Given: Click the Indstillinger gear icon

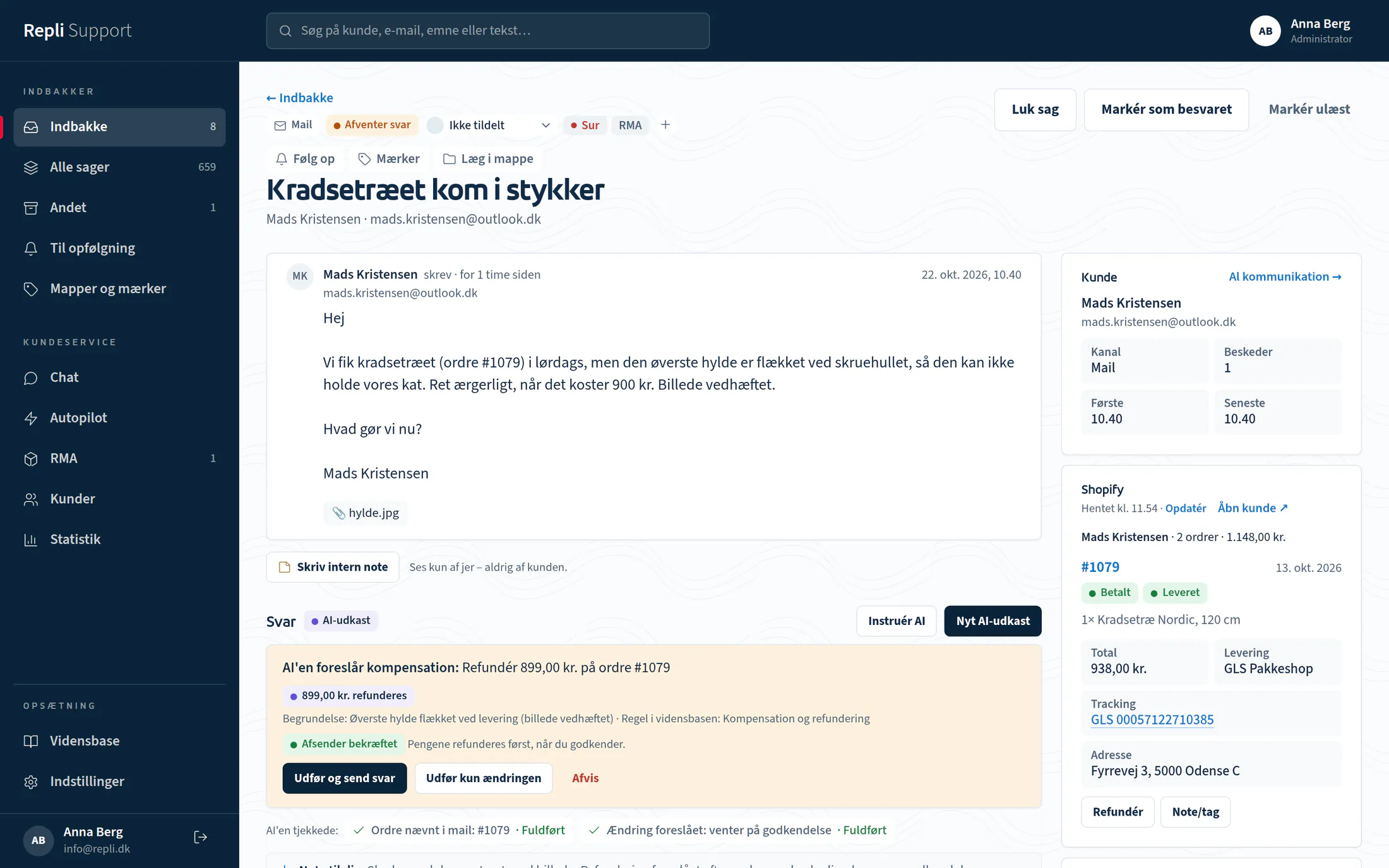Looking at the screenshot, I should tap(31, 782).
